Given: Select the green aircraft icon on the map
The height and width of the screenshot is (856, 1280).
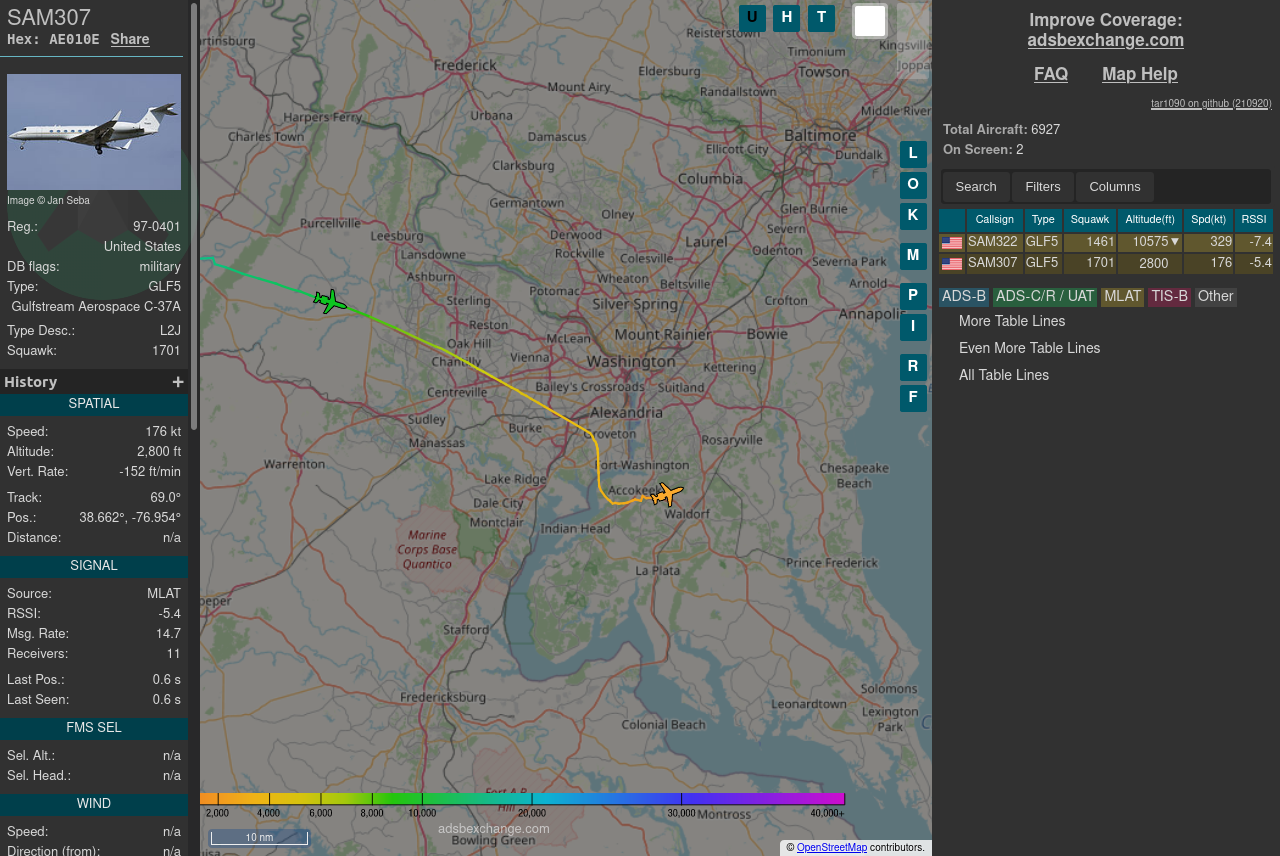Looking at the screenshot, I should click(x=330, y=300).
